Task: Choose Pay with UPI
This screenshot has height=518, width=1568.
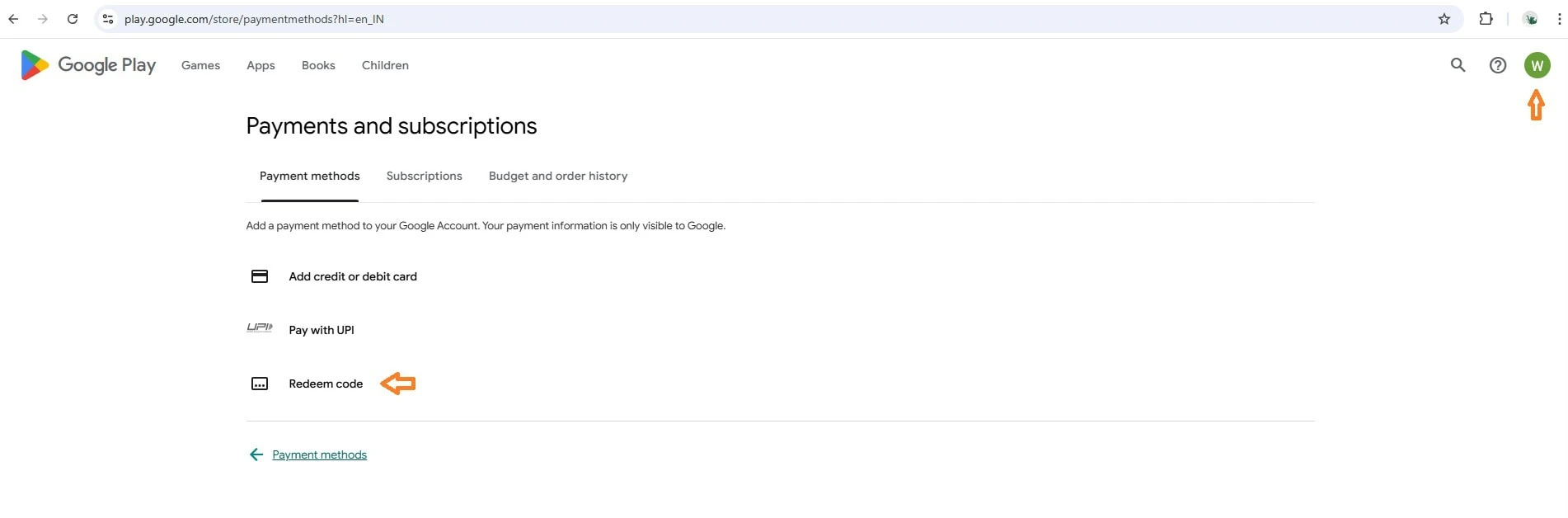Action: tap(322, 330)
